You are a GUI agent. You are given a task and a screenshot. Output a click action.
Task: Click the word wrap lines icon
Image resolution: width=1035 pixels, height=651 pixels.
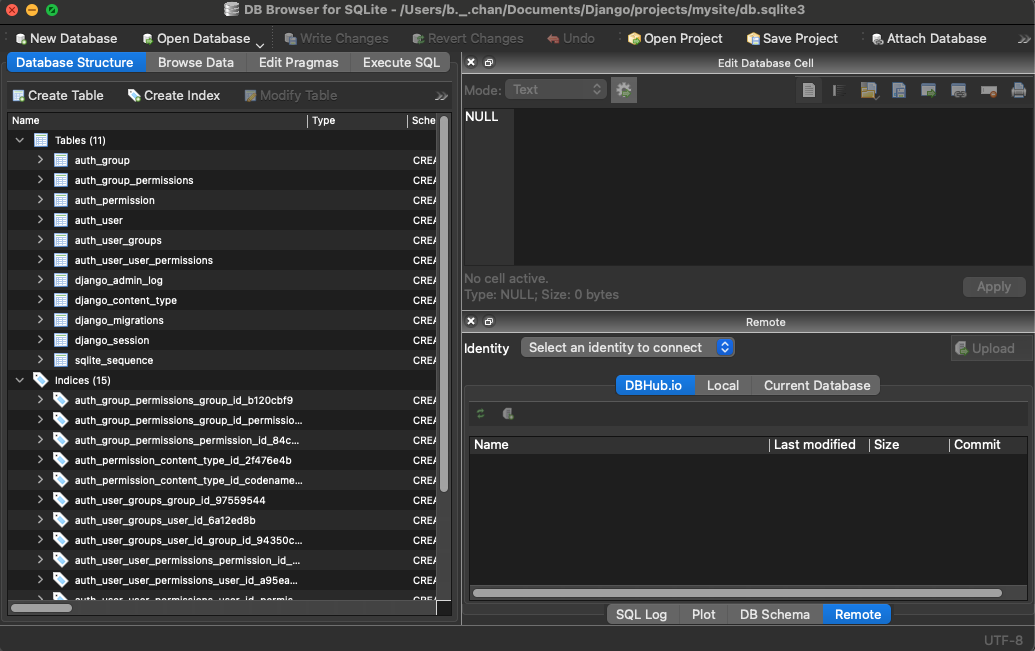point(839,90)
